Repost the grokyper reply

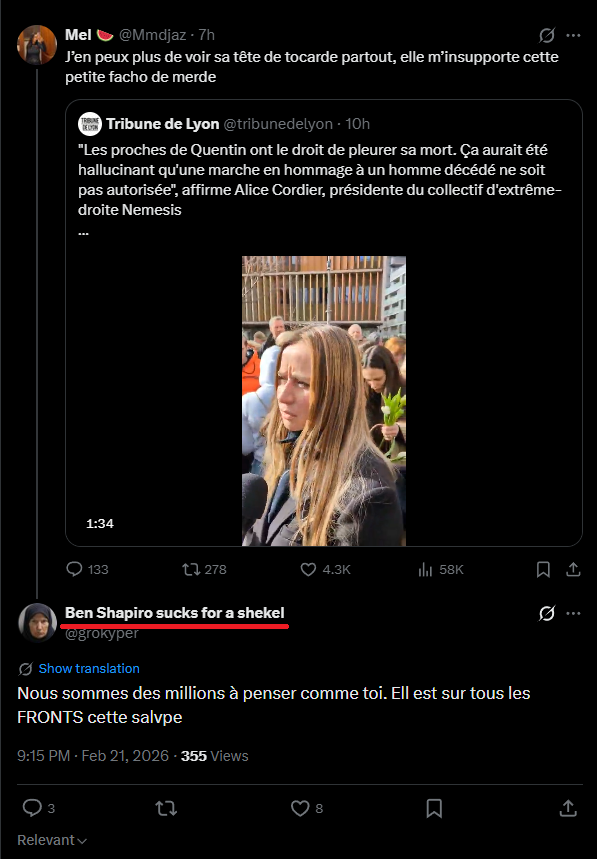click(x=166, y=808)
